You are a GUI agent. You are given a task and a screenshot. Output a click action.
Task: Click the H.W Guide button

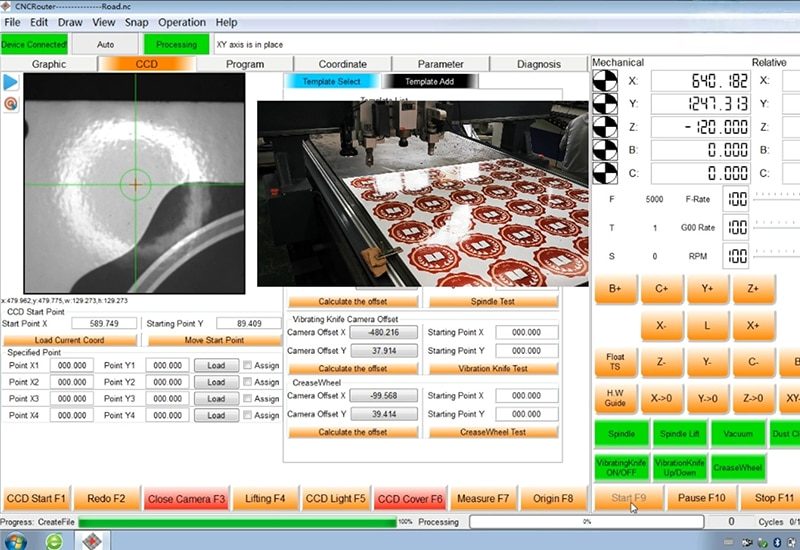[x=615, y=398]
